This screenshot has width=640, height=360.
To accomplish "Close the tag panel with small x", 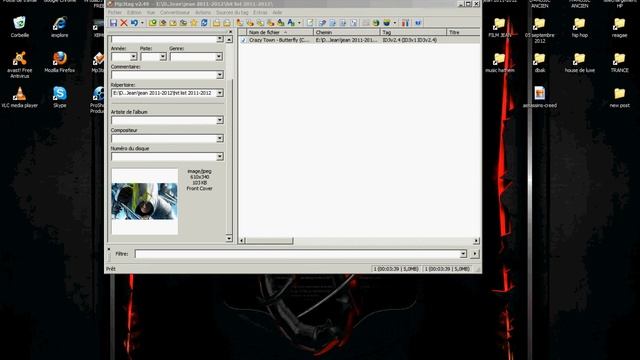I will (x=230, y=31).
